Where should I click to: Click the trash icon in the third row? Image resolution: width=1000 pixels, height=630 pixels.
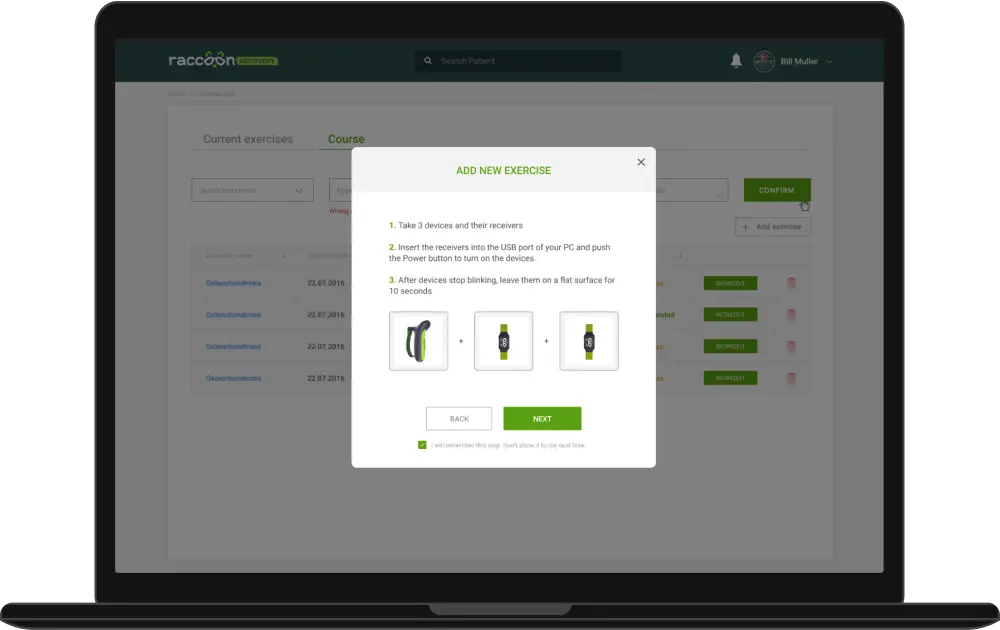(791, 346)
